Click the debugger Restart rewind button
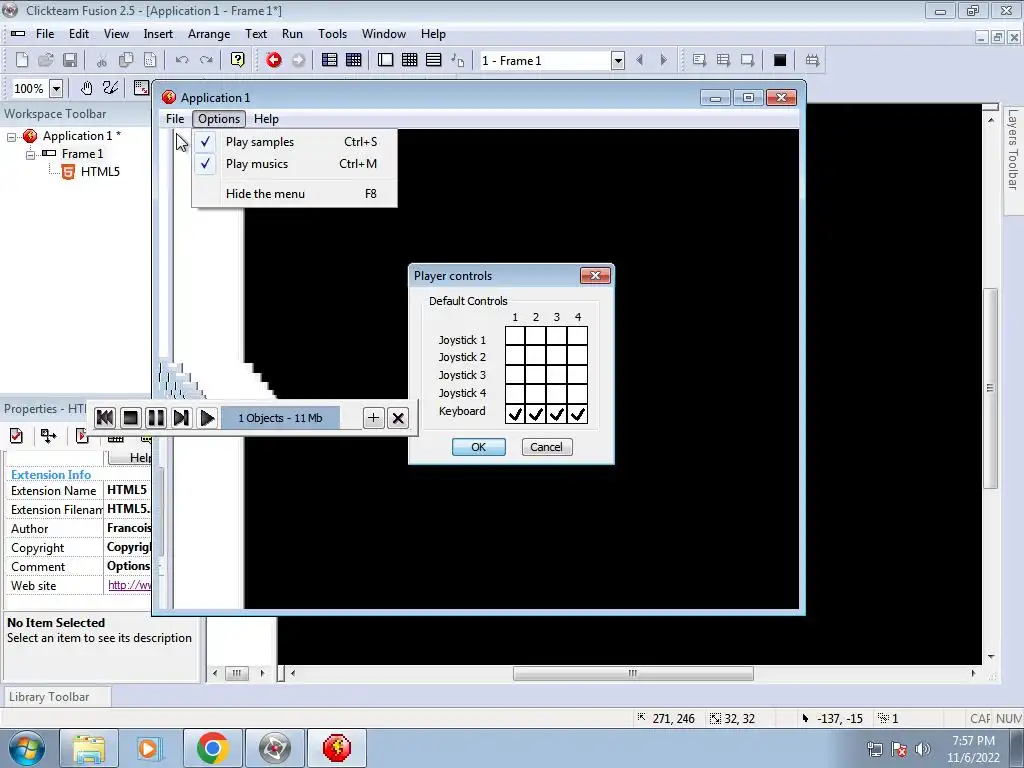Image resolution: width=1024 pixels, height=768 pixels. click(x=104, y=418)
